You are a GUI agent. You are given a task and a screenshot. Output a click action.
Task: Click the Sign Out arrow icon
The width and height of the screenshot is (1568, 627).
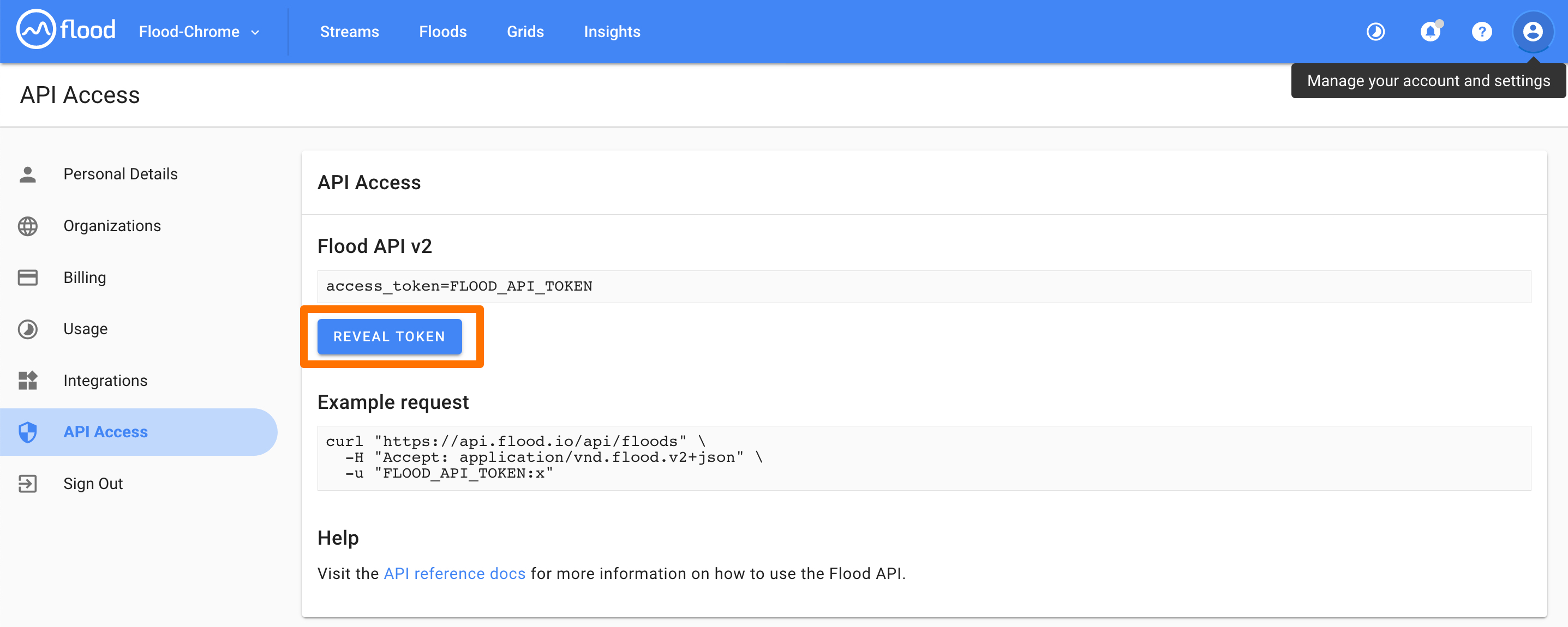(27, 484)
